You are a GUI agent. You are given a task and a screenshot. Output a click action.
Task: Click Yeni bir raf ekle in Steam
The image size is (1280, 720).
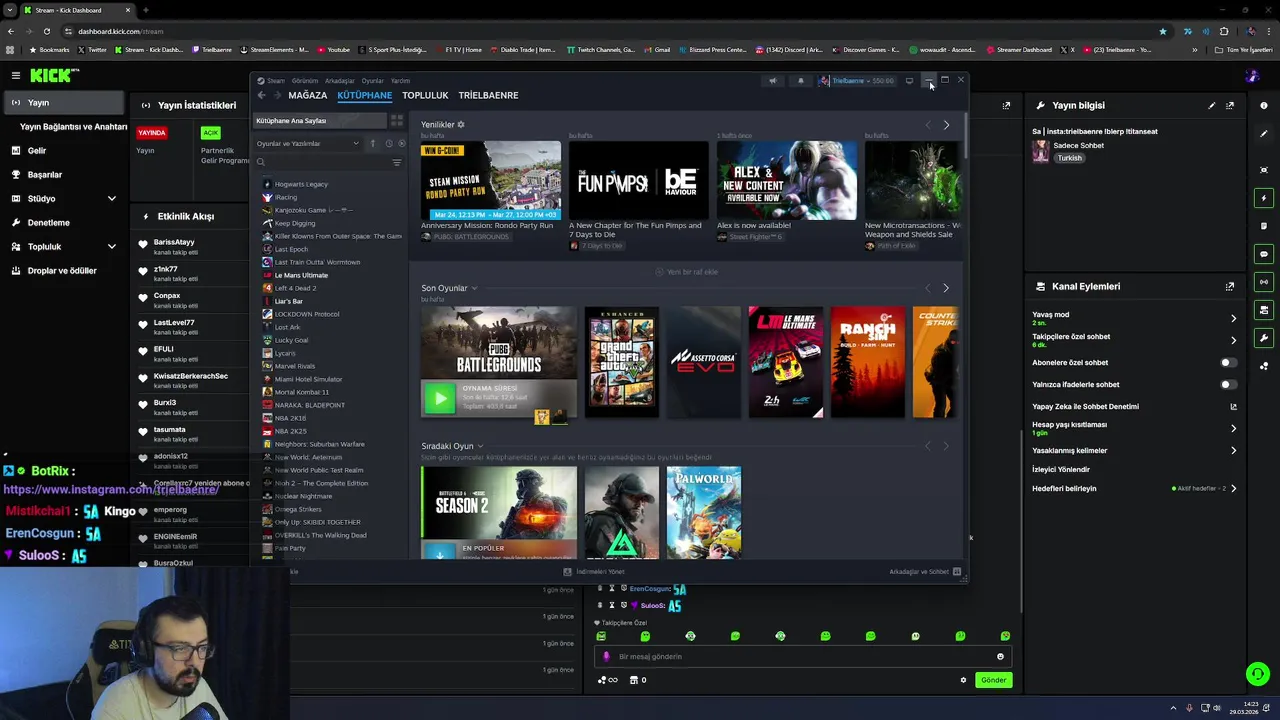pyautogui.click(x=687, y=272)
